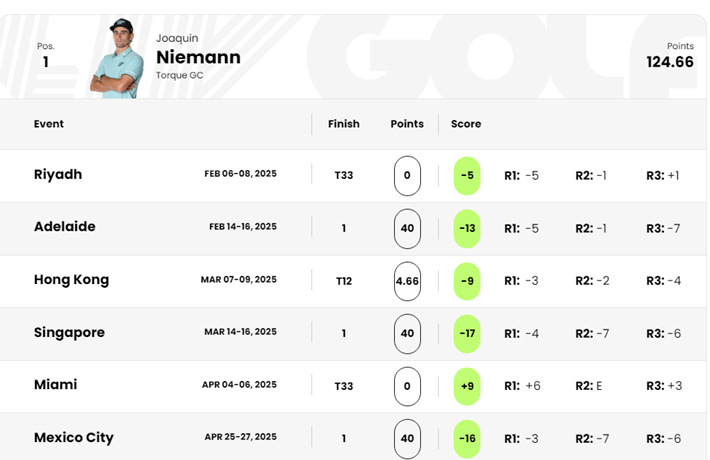
Task: Click the Score column header
Action: pyautogui.click(x=466, y=124)
